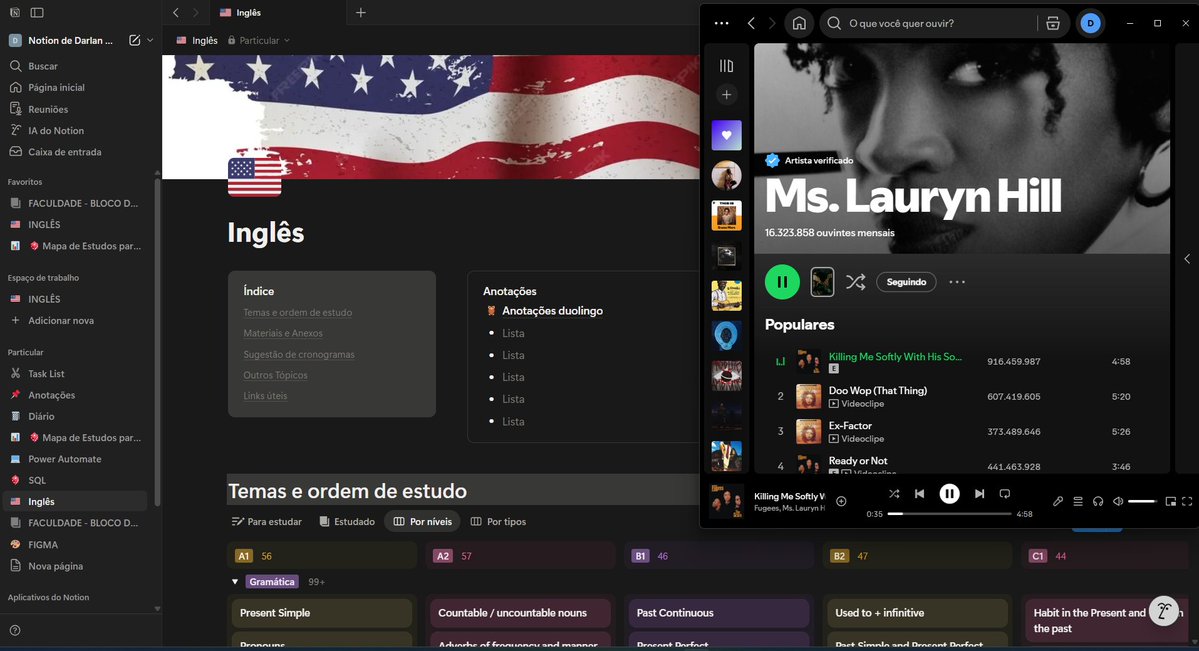Go back in Spotify navigation

pos(751,24)
